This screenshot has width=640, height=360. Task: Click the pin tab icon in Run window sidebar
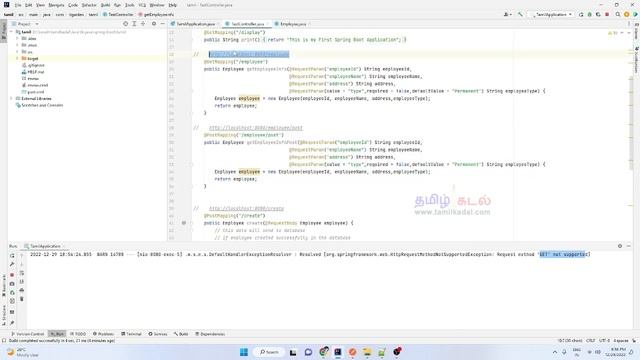[x=12, y=323]
